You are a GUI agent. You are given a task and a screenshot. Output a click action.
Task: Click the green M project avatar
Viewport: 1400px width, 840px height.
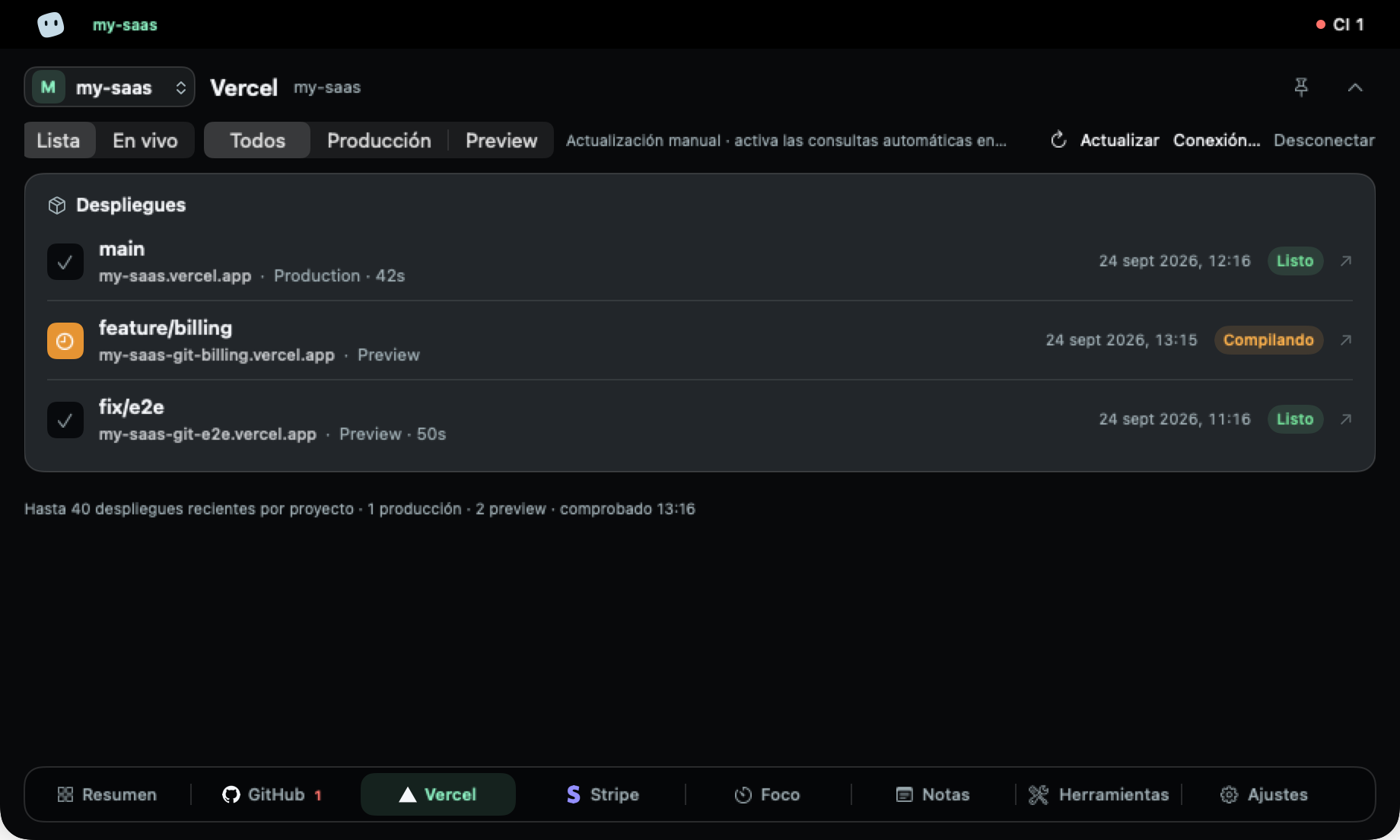48,87
